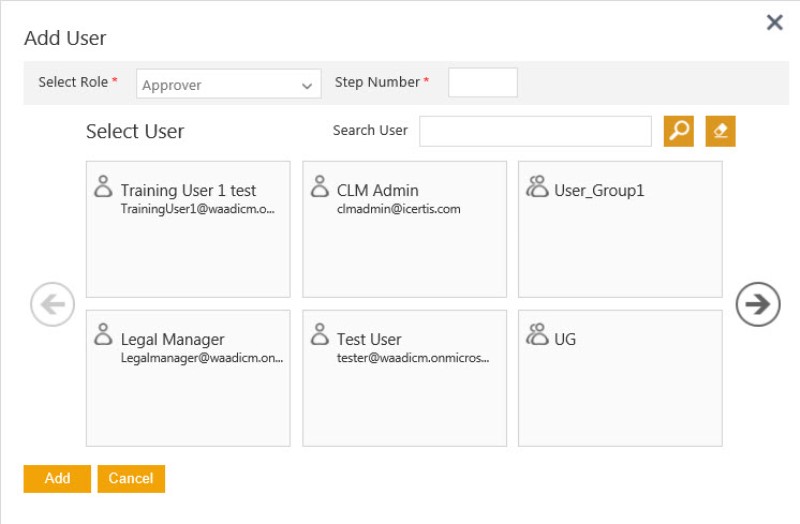Click the person icon for Legal Manager
Screen dimensions: 800x524
tap(103, 336)
